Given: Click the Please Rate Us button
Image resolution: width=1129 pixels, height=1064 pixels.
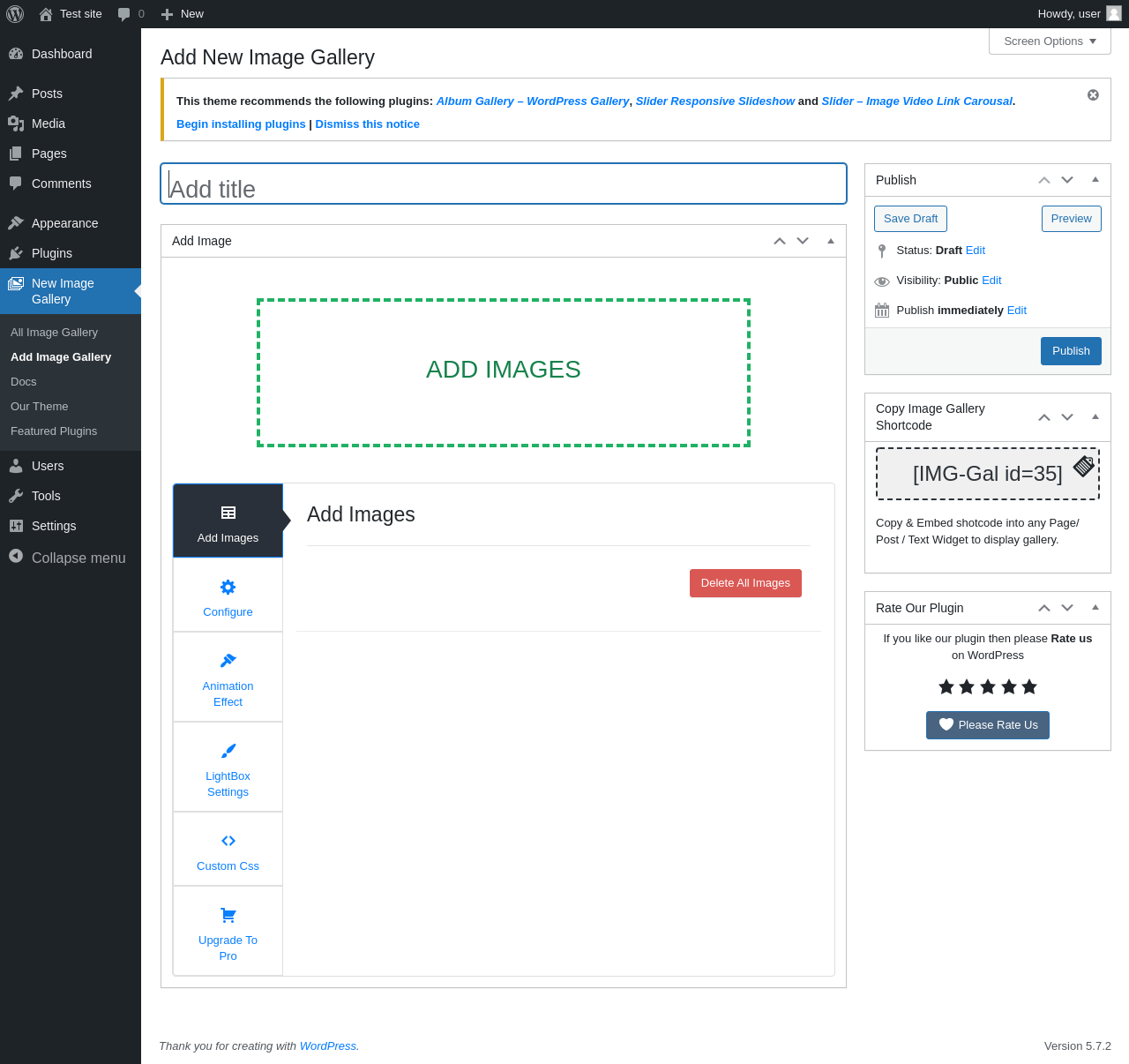Looking at the screenshot, I should click(x=988, y=725).
